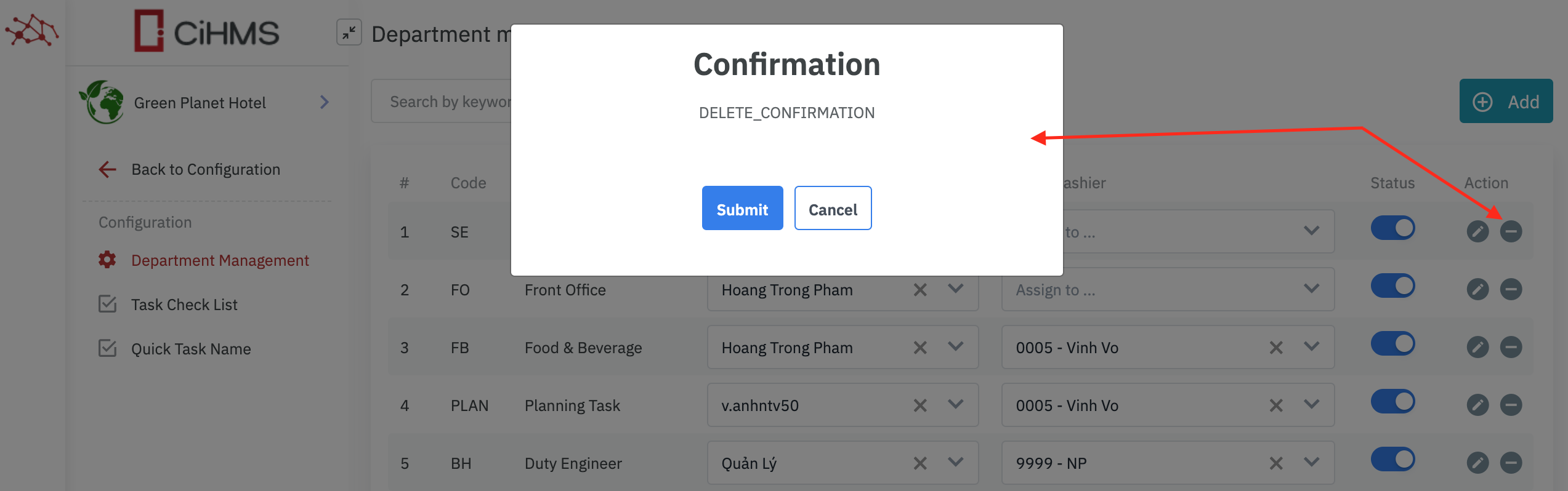Expand Green Planet Hotel selector chevron
This screenshot has height=491, width=1568.
point(325,102)
